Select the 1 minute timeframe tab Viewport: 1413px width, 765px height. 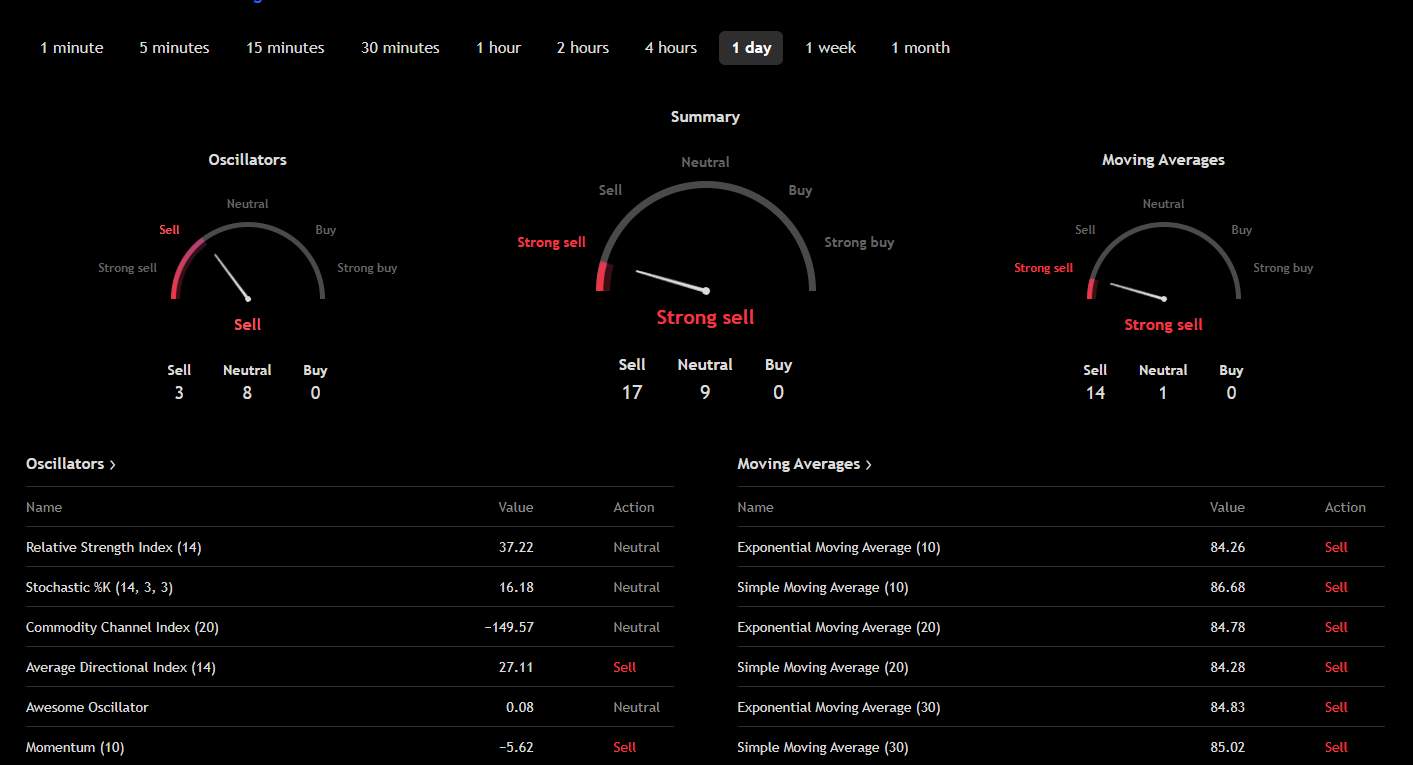[72, 48]
